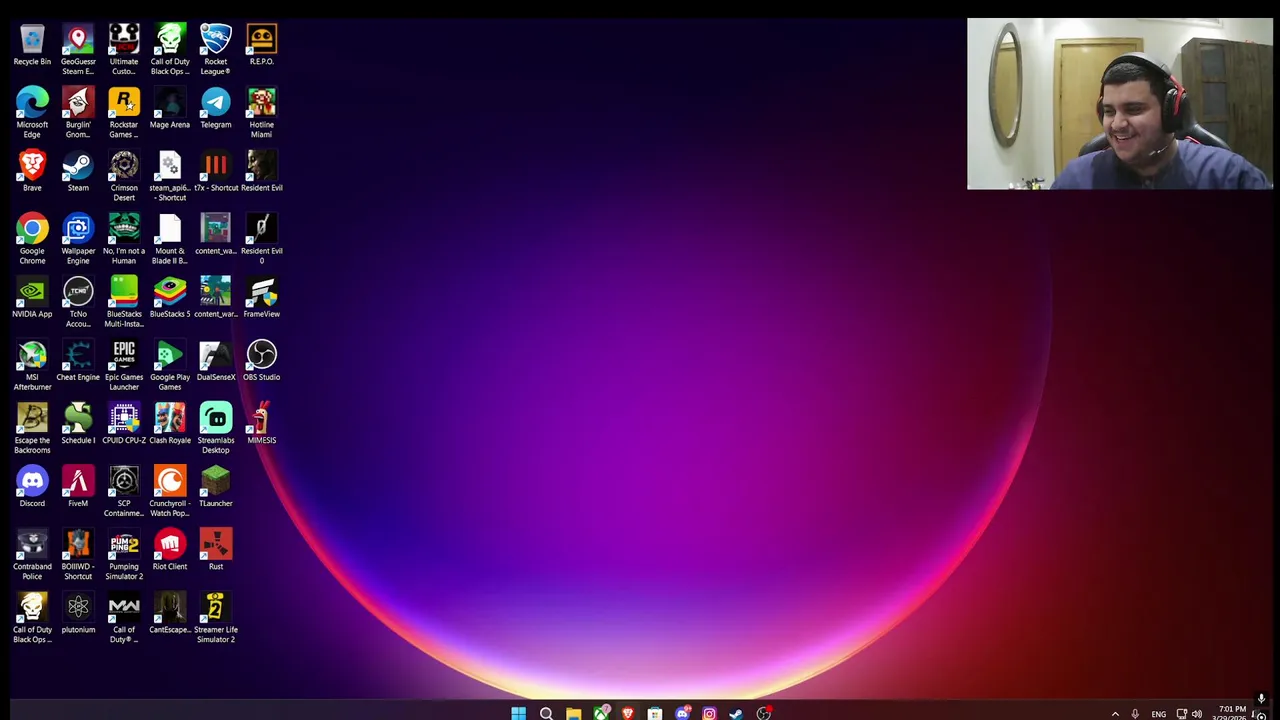The image size is (1280, 720).
Task: Launch Burglin' Gnomes desktop shortcut
Action: click(78, 114)
